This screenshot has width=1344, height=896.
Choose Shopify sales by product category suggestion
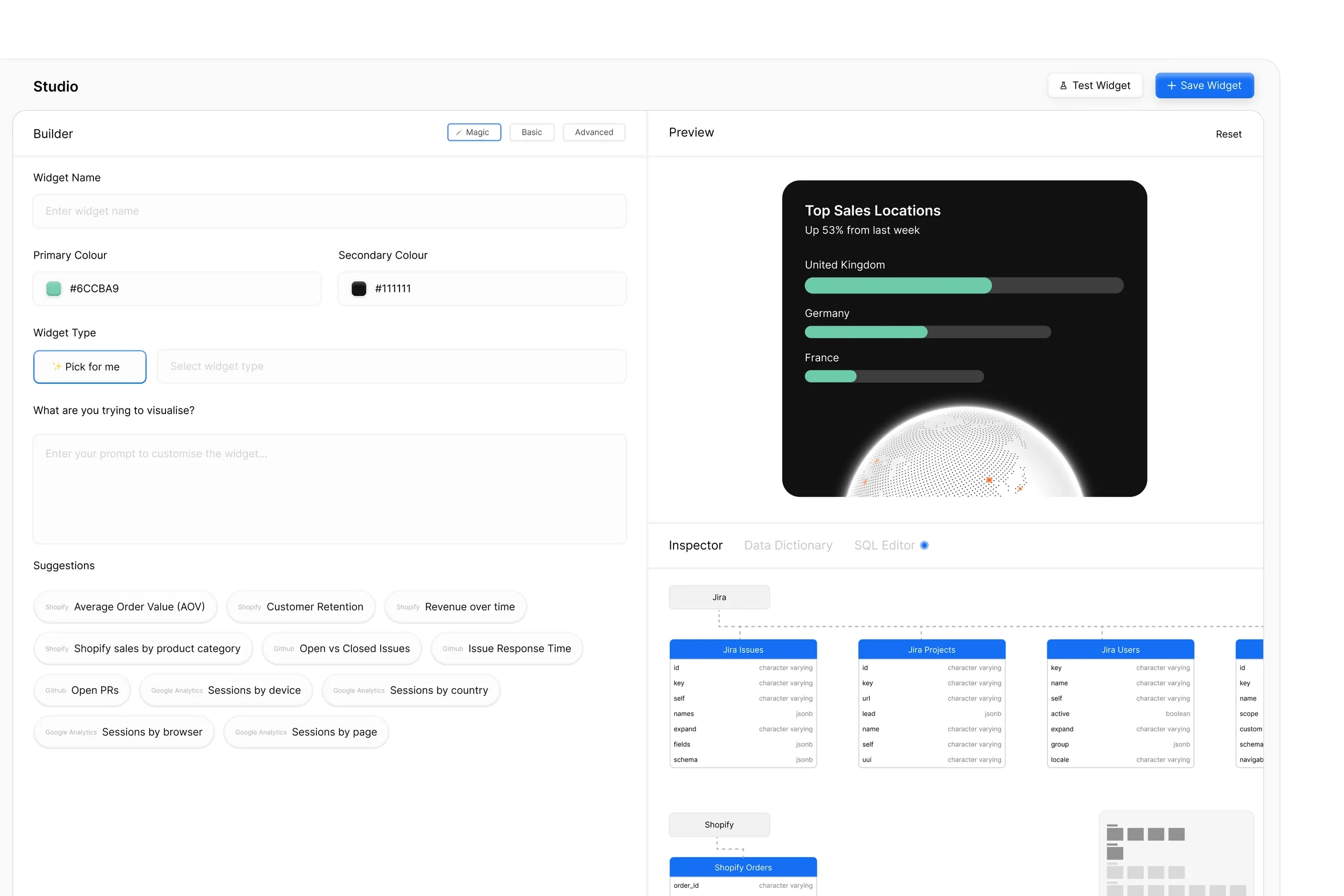[x=143, y=649]
